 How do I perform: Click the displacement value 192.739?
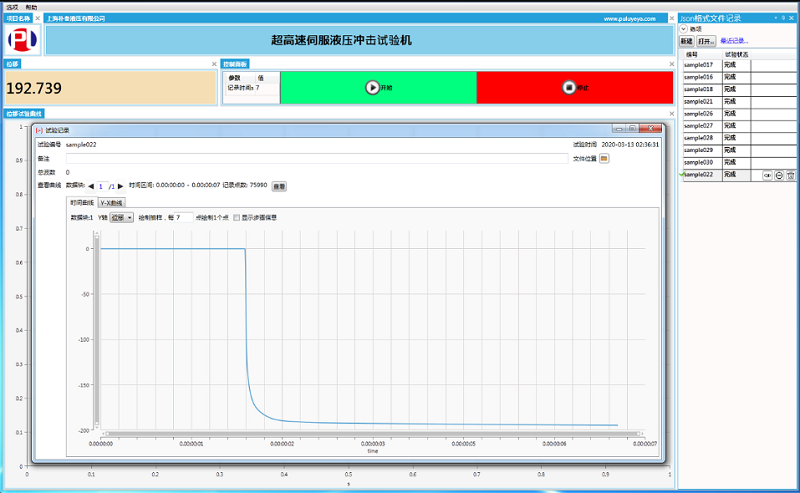click(34, 88)
